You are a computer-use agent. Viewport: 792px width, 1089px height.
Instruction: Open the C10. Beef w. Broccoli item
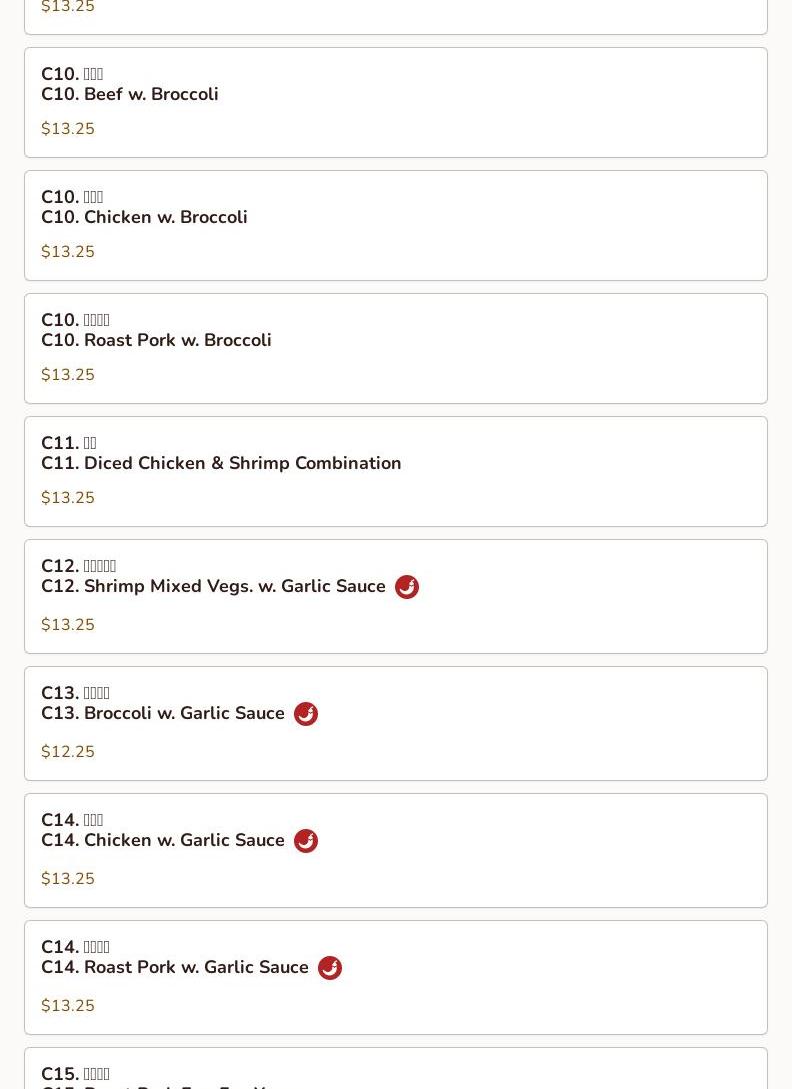(x=396, y=103)
